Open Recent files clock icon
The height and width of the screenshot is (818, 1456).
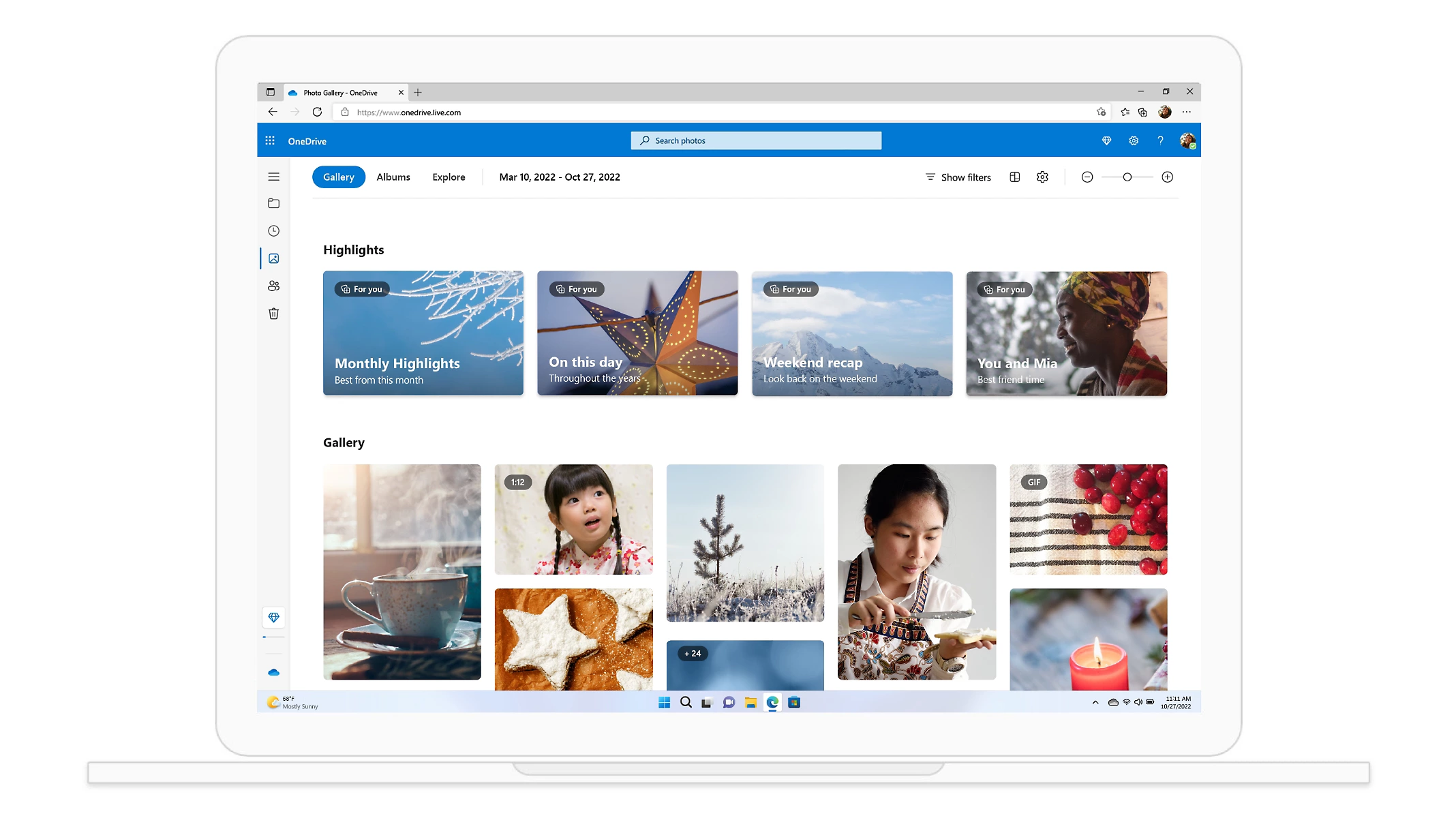[x=273, y=231]
